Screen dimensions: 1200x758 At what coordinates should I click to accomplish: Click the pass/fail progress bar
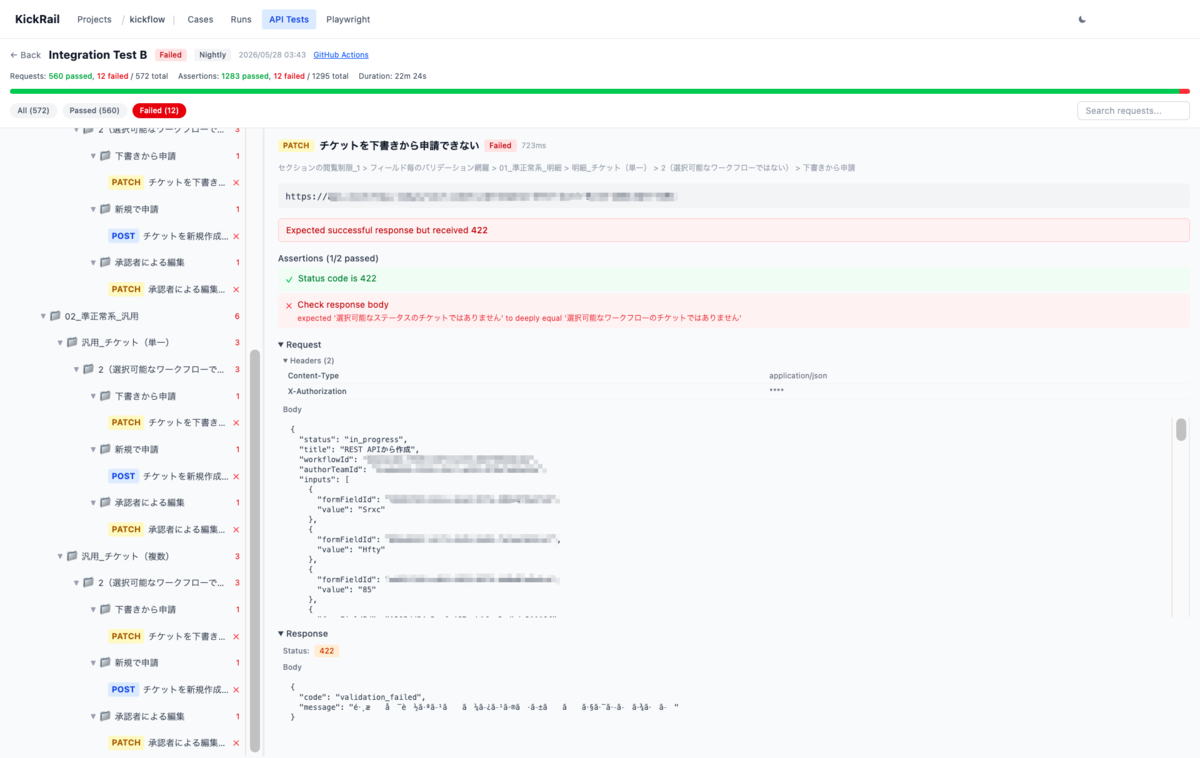tap(600, 91)
